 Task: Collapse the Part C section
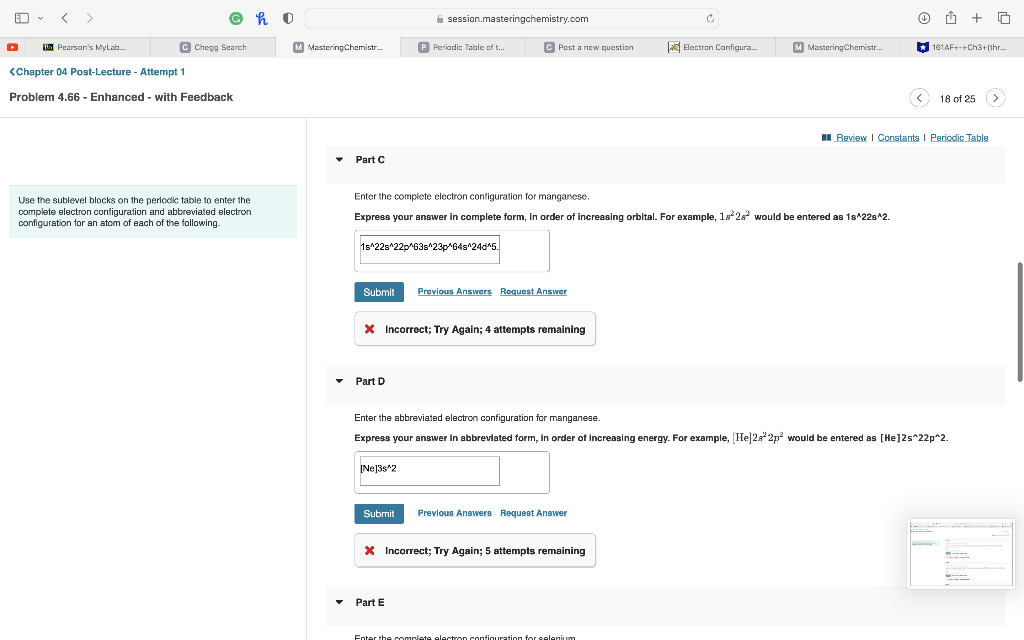click(340, 159)
